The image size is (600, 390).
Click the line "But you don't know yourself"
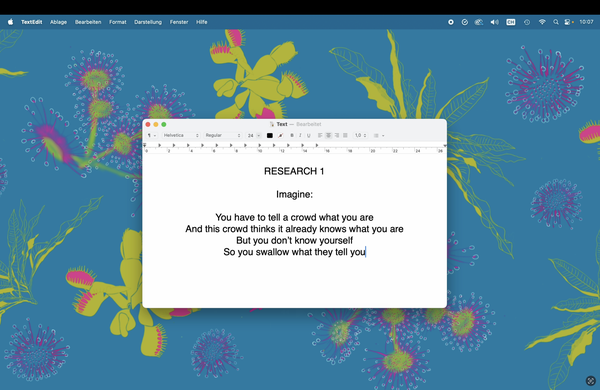(294, 240)
